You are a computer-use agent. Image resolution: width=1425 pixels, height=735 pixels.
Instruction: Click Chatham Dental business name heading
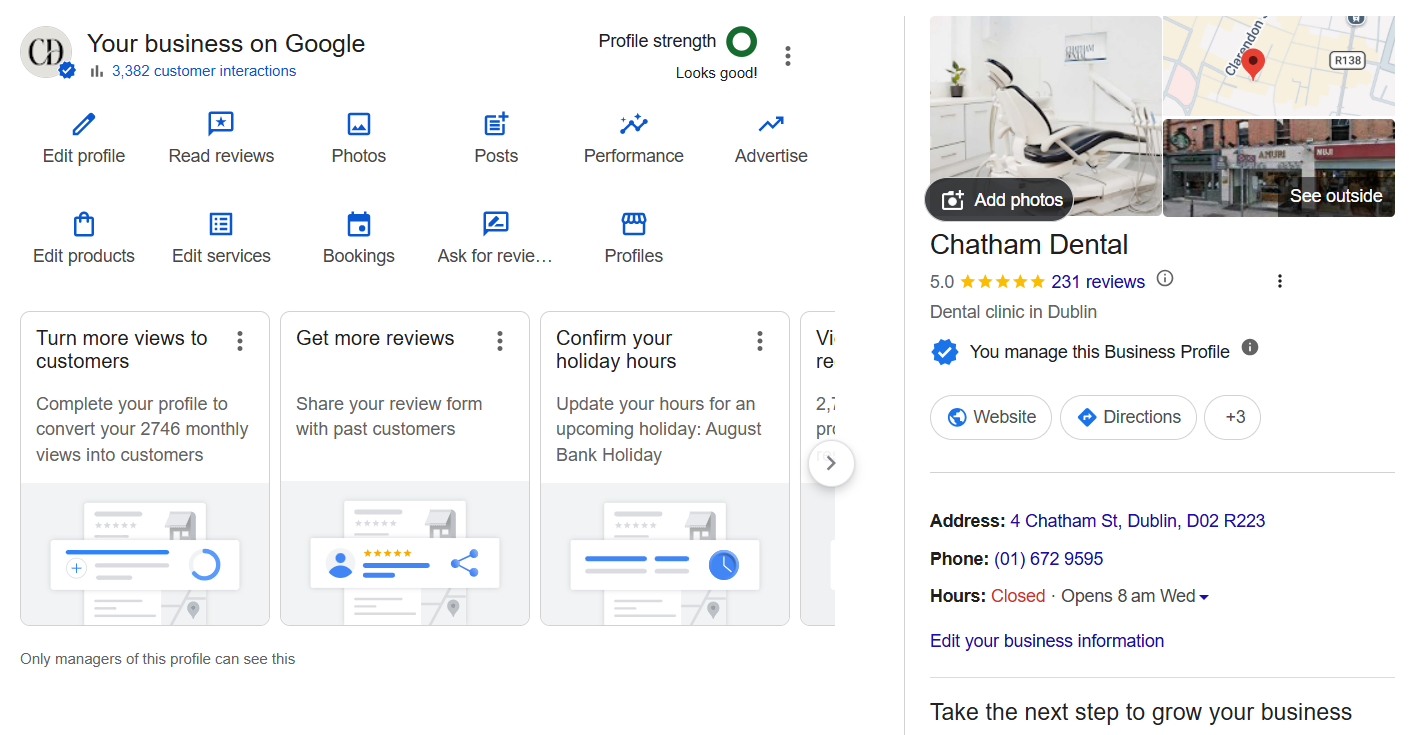point(1029,245)
